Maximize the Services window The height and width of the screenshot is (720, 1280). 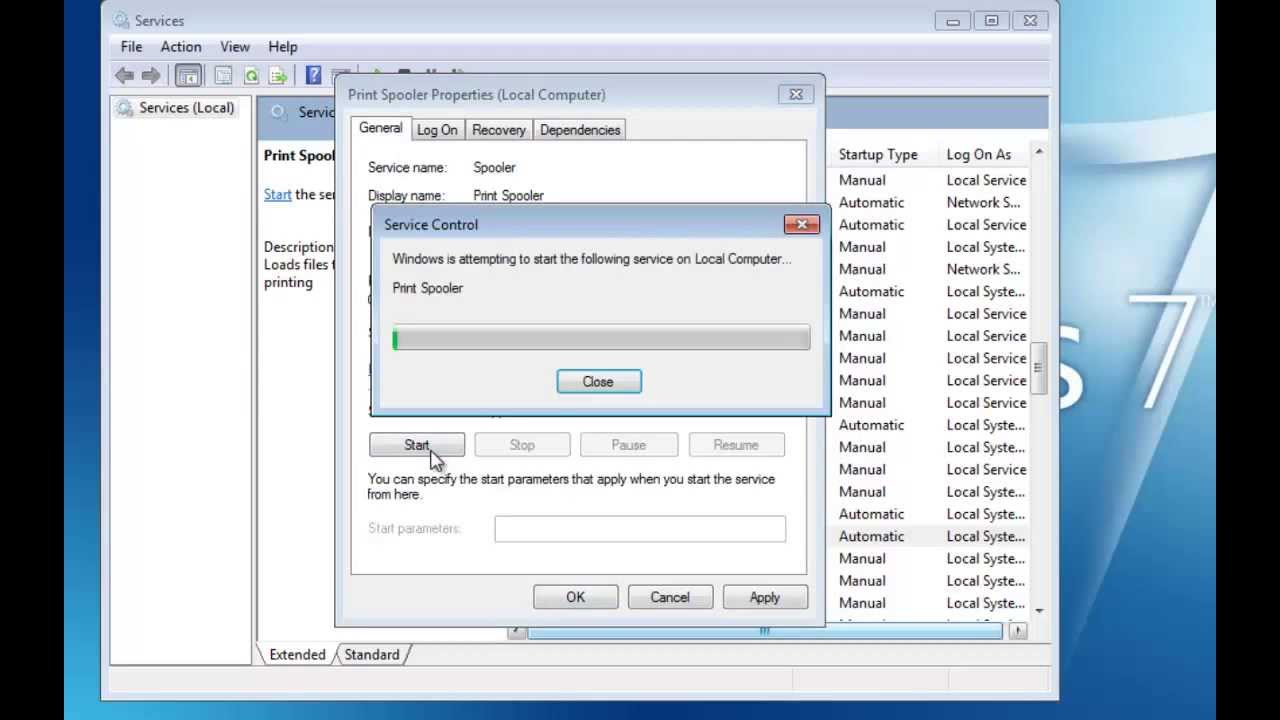click(991, 20)
